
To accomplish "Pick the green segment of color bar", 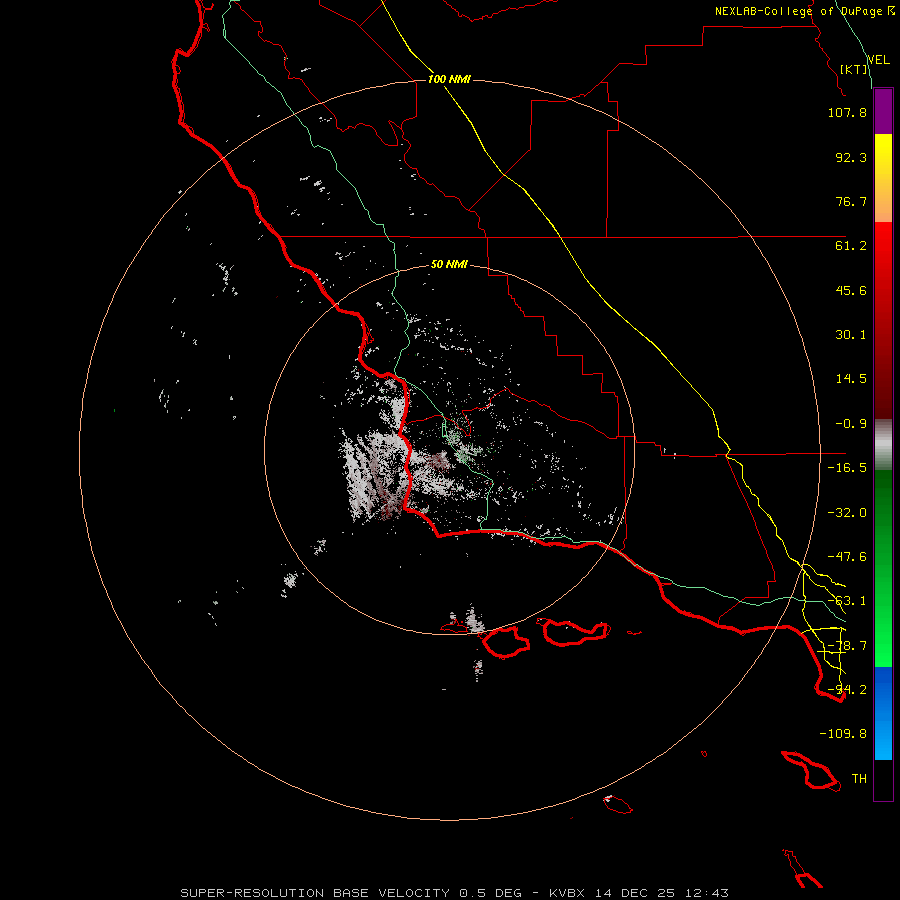I will tap(883, 568).
